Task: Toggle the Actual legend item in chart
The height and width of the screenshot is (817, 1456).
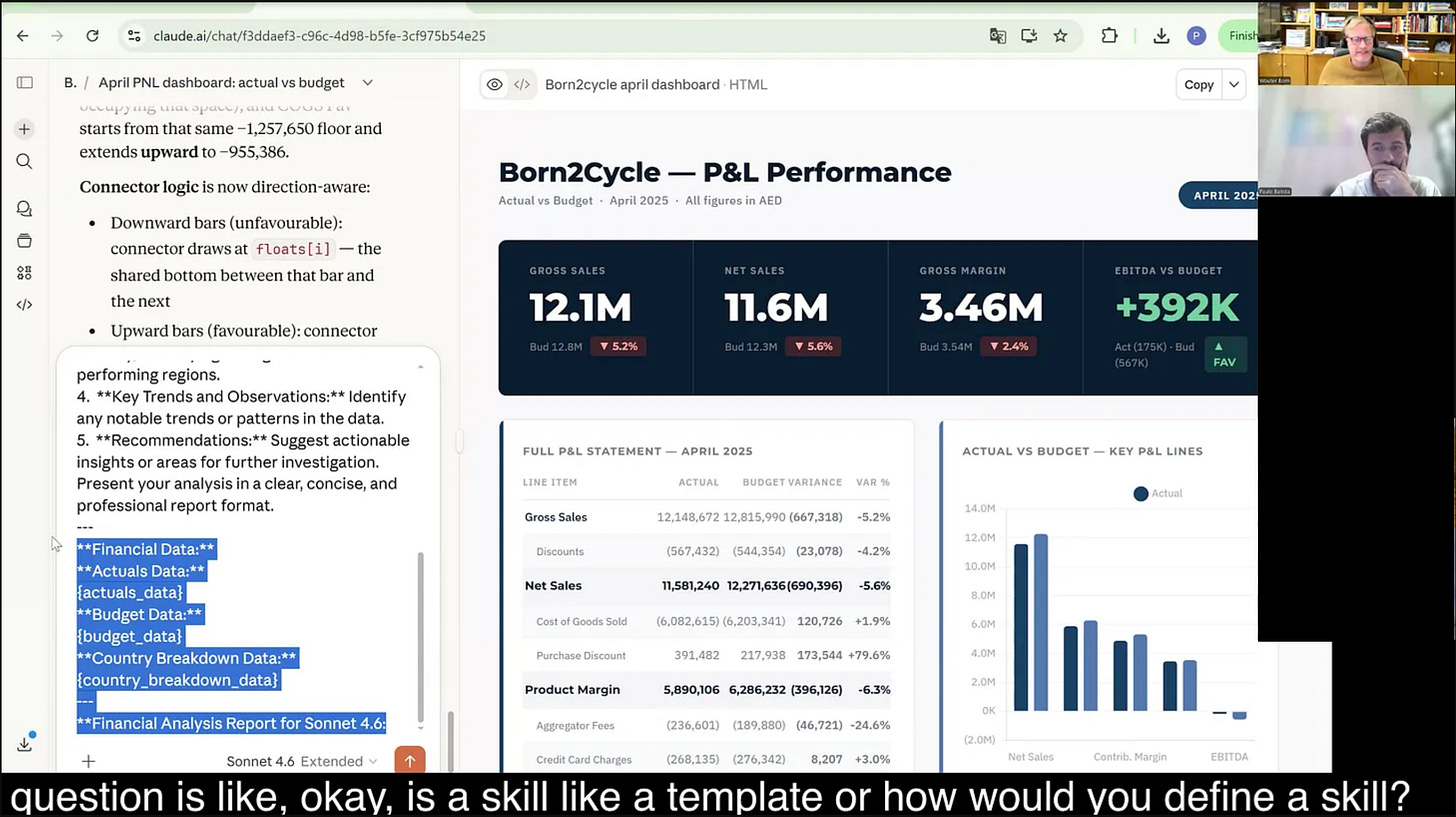Action: click(1158, 493)
